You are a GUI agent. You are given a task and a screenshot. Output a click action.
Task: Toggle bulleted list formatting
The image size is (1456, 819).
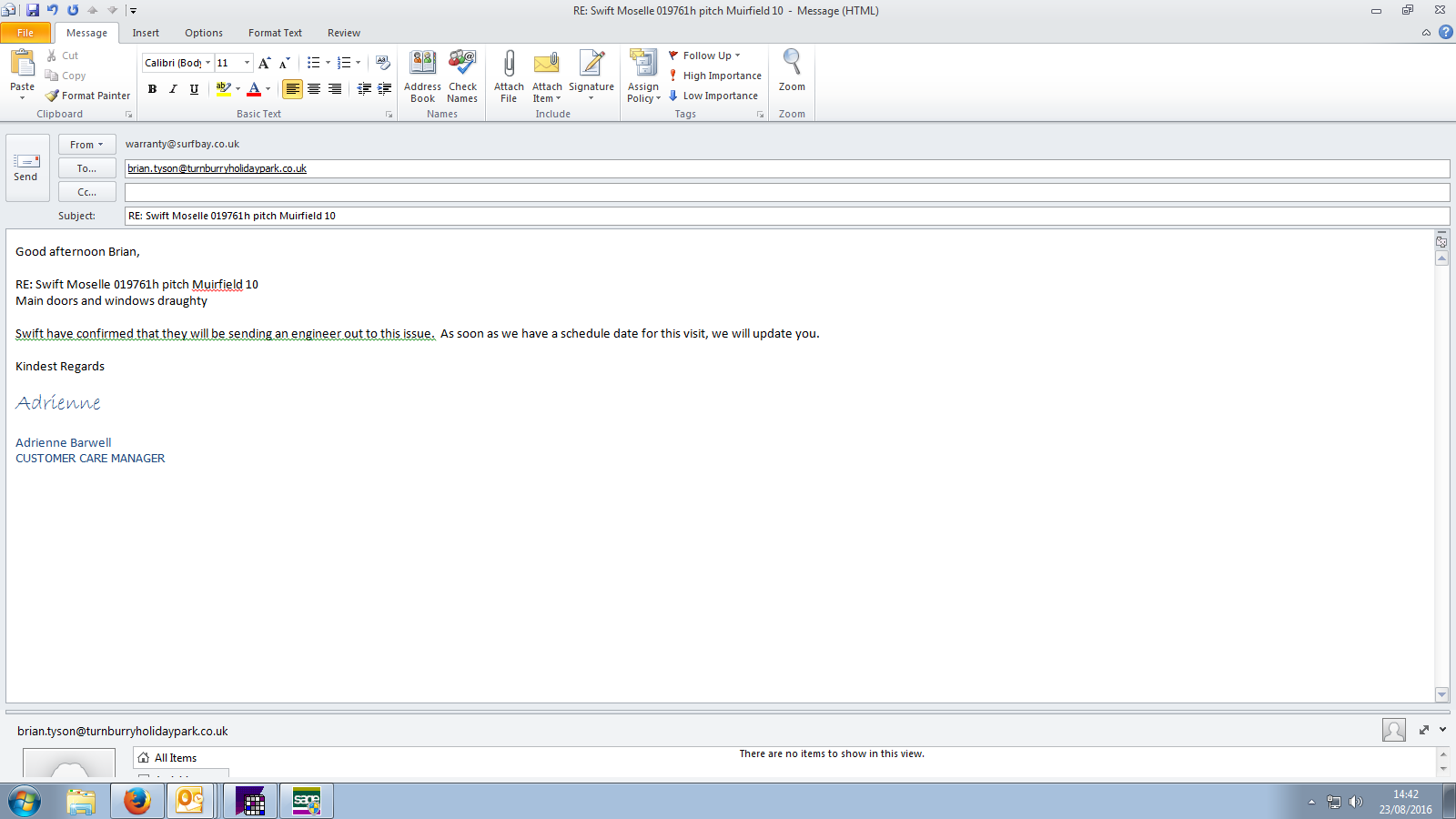313,63
